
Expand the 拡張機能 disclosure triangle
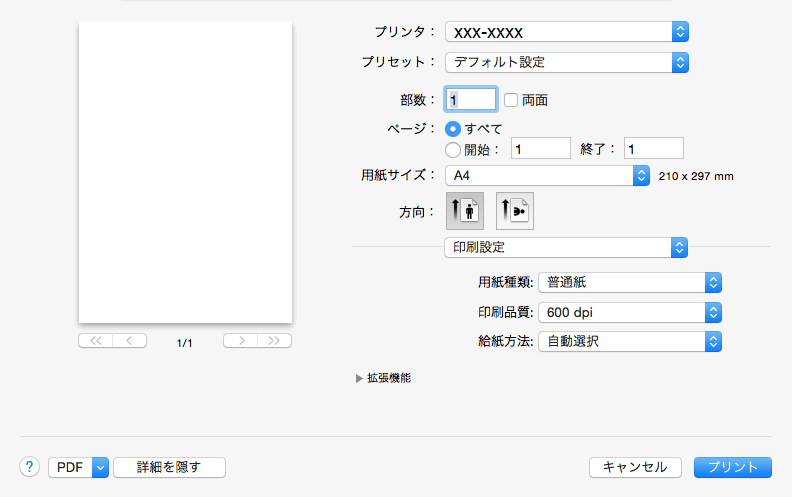(359, 378)
